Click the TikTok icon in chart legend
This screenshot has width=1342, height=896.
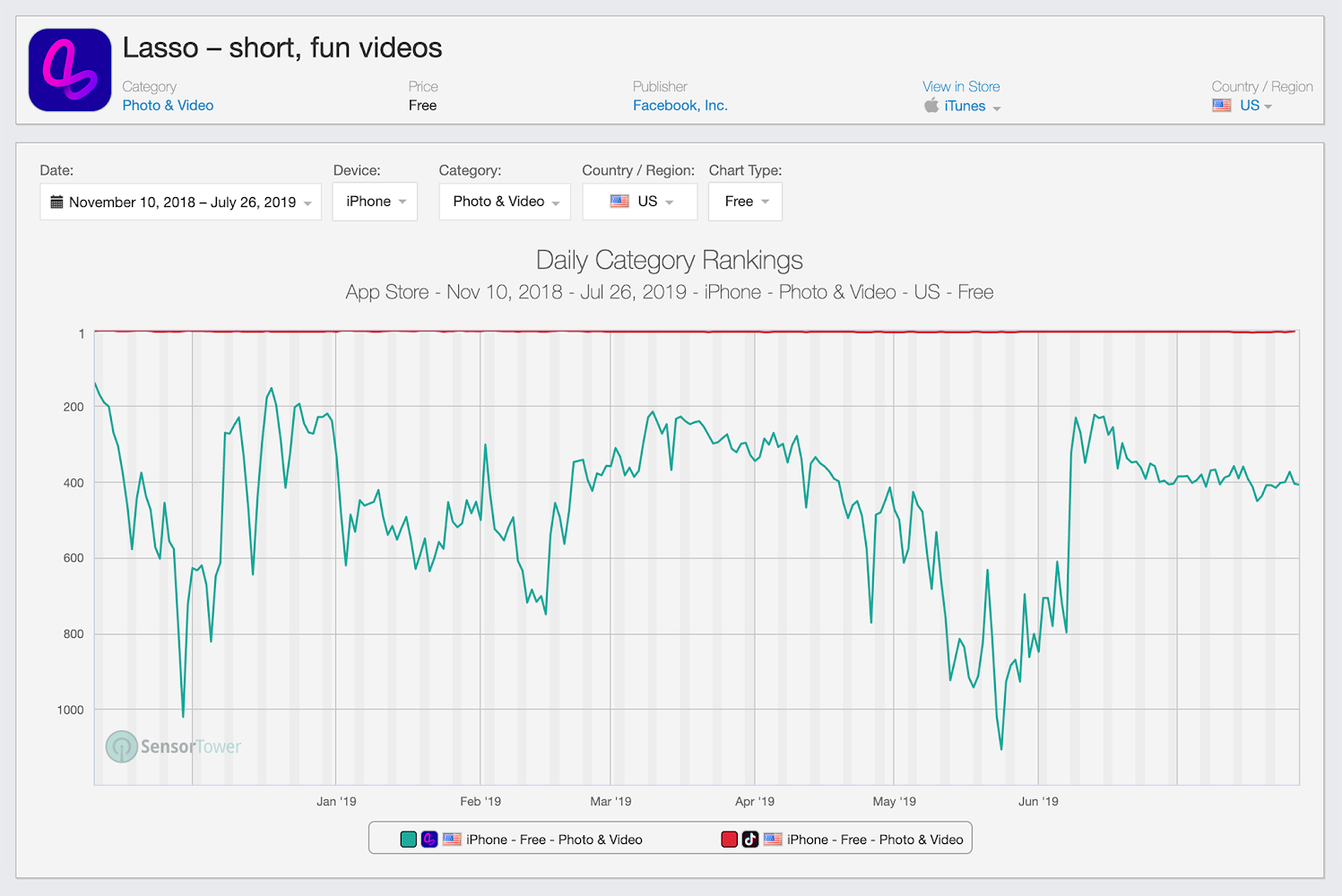(x=750, y=840)
